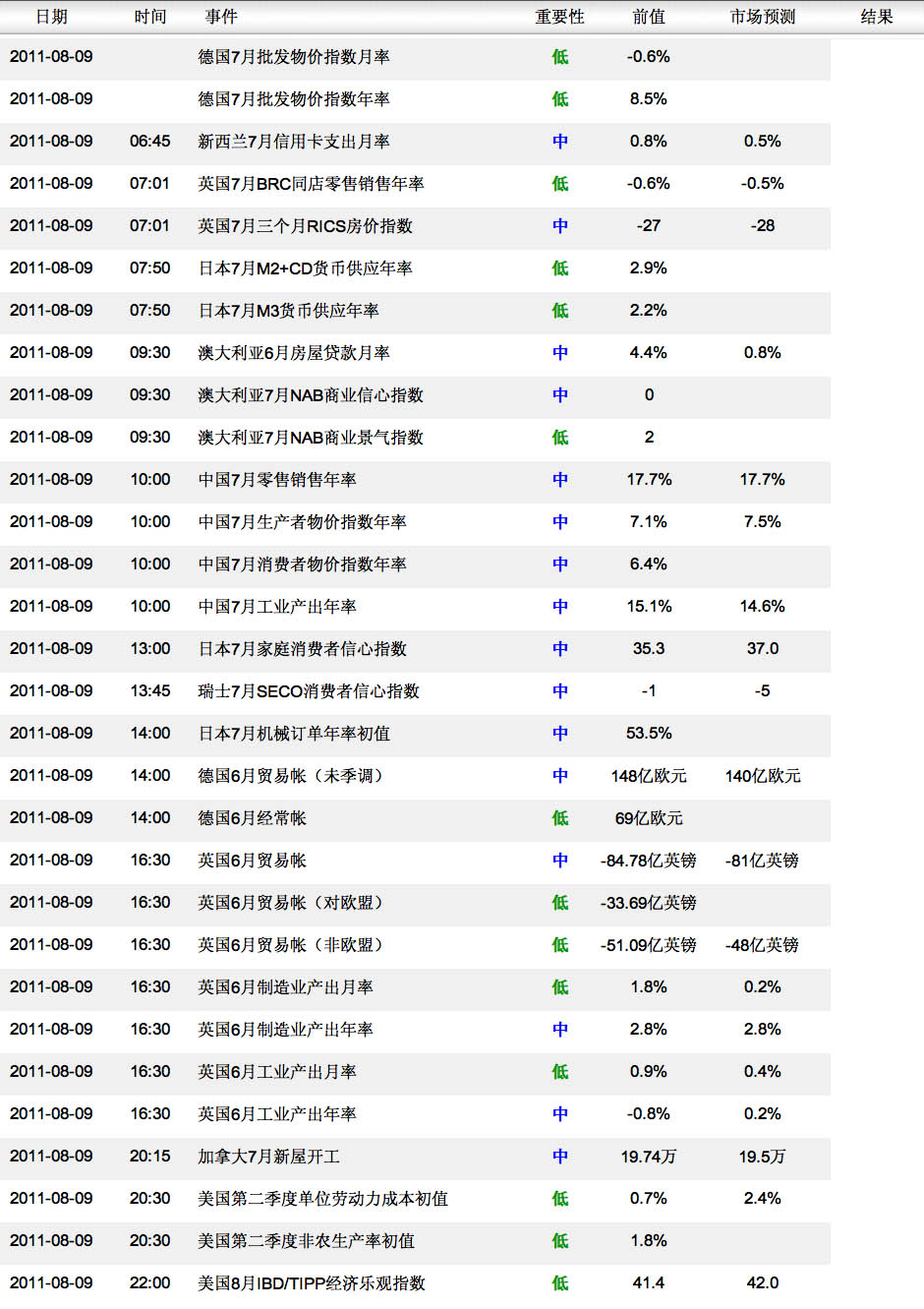The image size is (924, 1309).
Task: Click previous value 15.1%
Action: (649, 607)
